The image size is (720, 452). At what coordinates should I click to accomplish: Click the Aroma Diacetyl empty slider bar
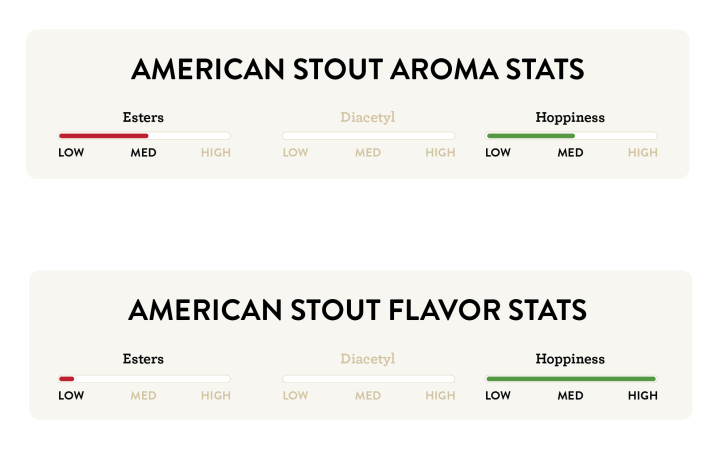tap(368, 135)
